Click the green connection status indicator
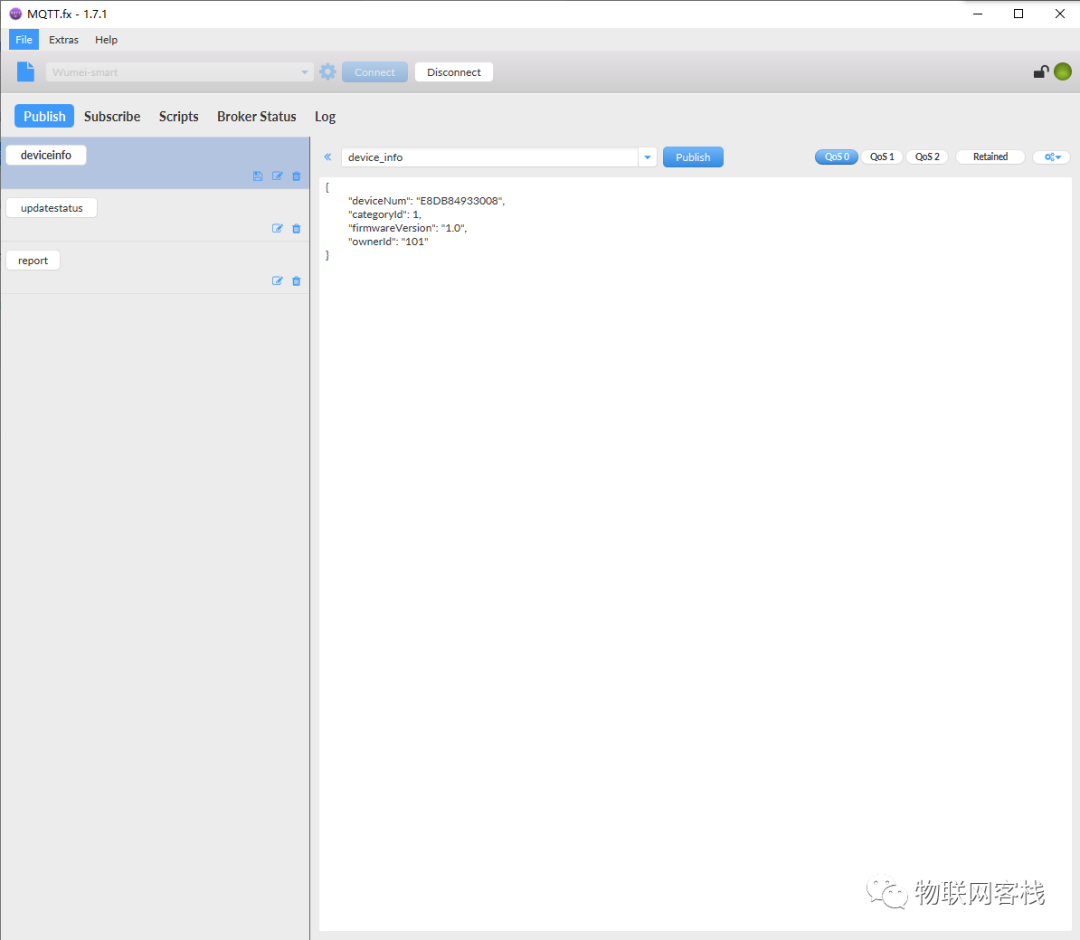 pyautogui.click(x=1063, y=72)
